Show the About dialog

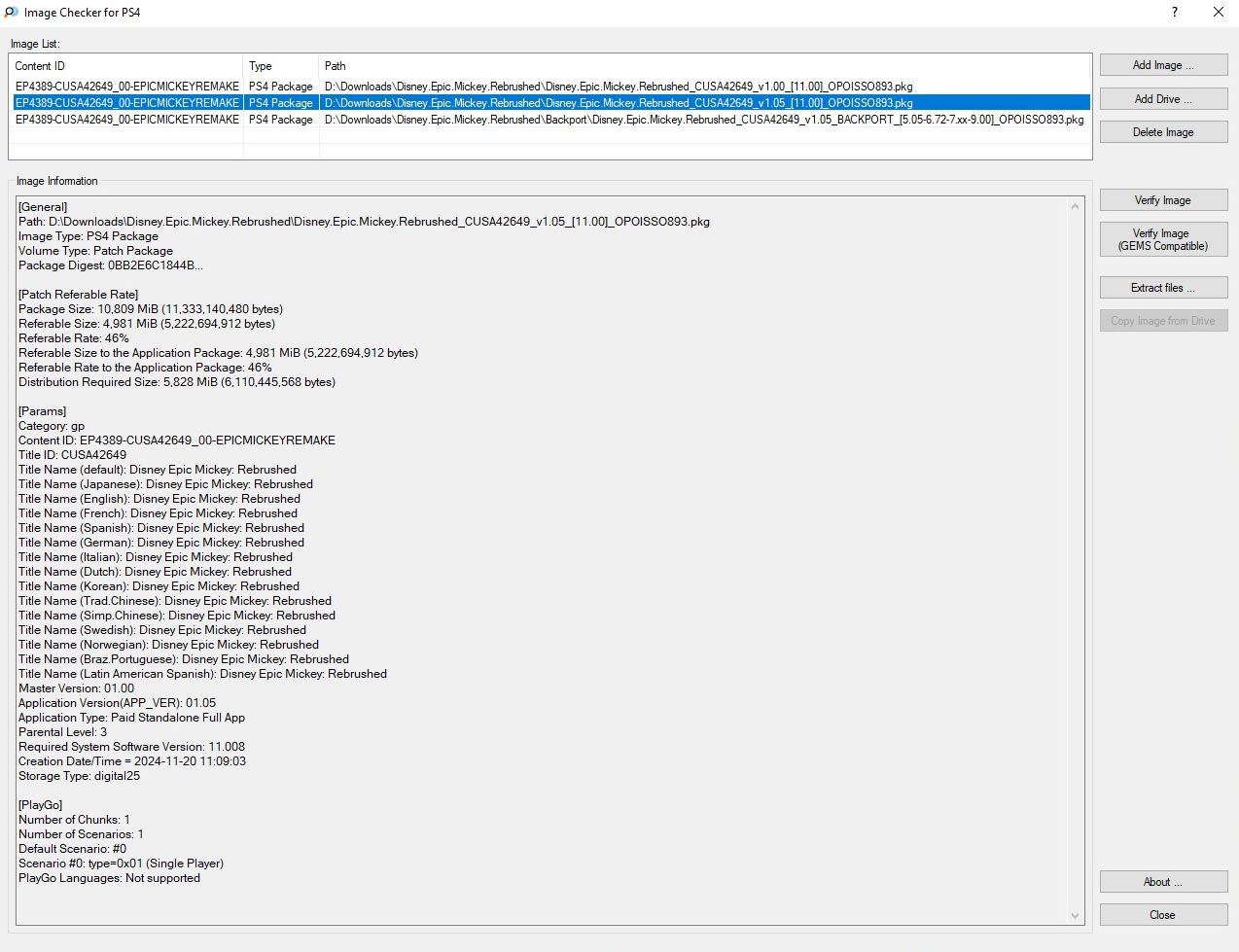[1163, 882]
